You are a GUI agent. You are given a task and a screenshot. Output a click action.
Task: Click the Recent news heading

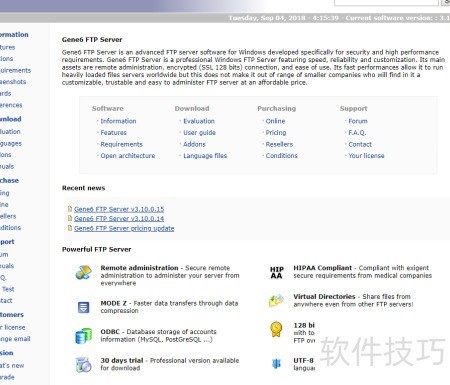pos(84,188)
